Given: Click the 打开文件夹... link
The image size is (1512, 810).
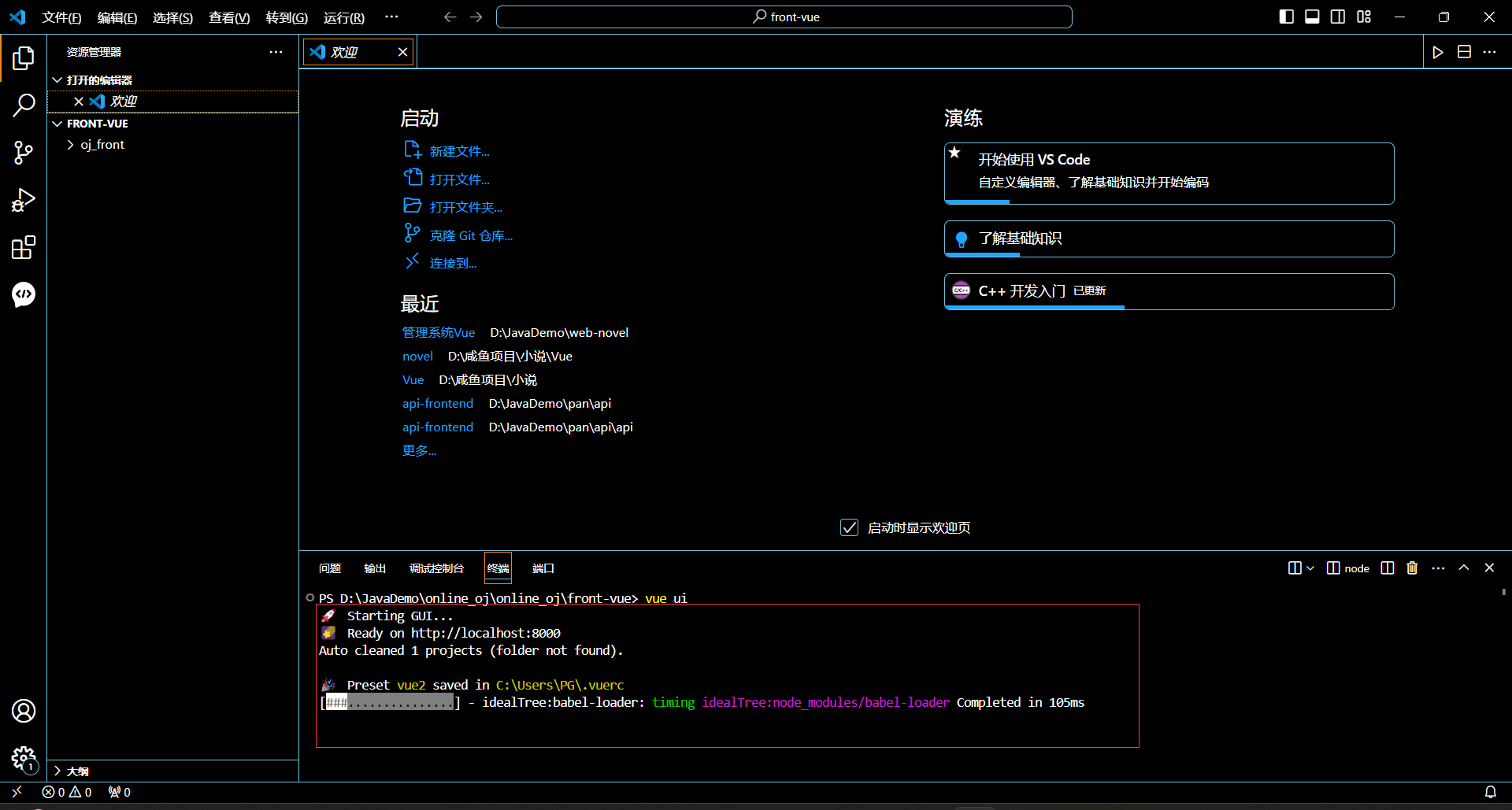Looking at the screenshot, I should coord(453,206).
